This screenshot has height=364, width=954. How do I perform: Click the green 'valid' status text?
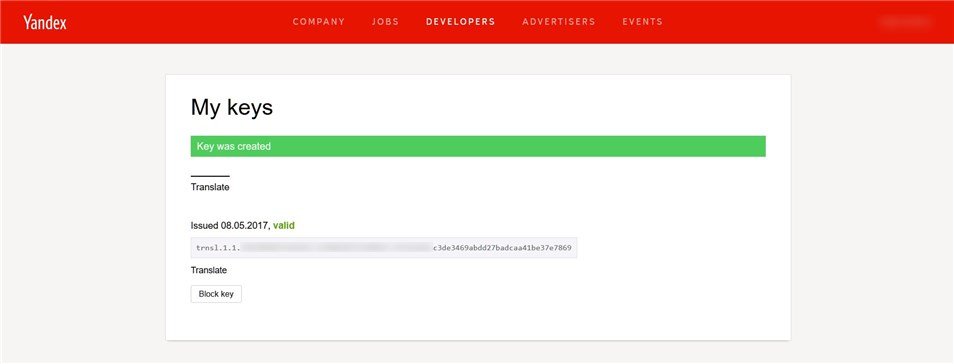tap(284, 225)
